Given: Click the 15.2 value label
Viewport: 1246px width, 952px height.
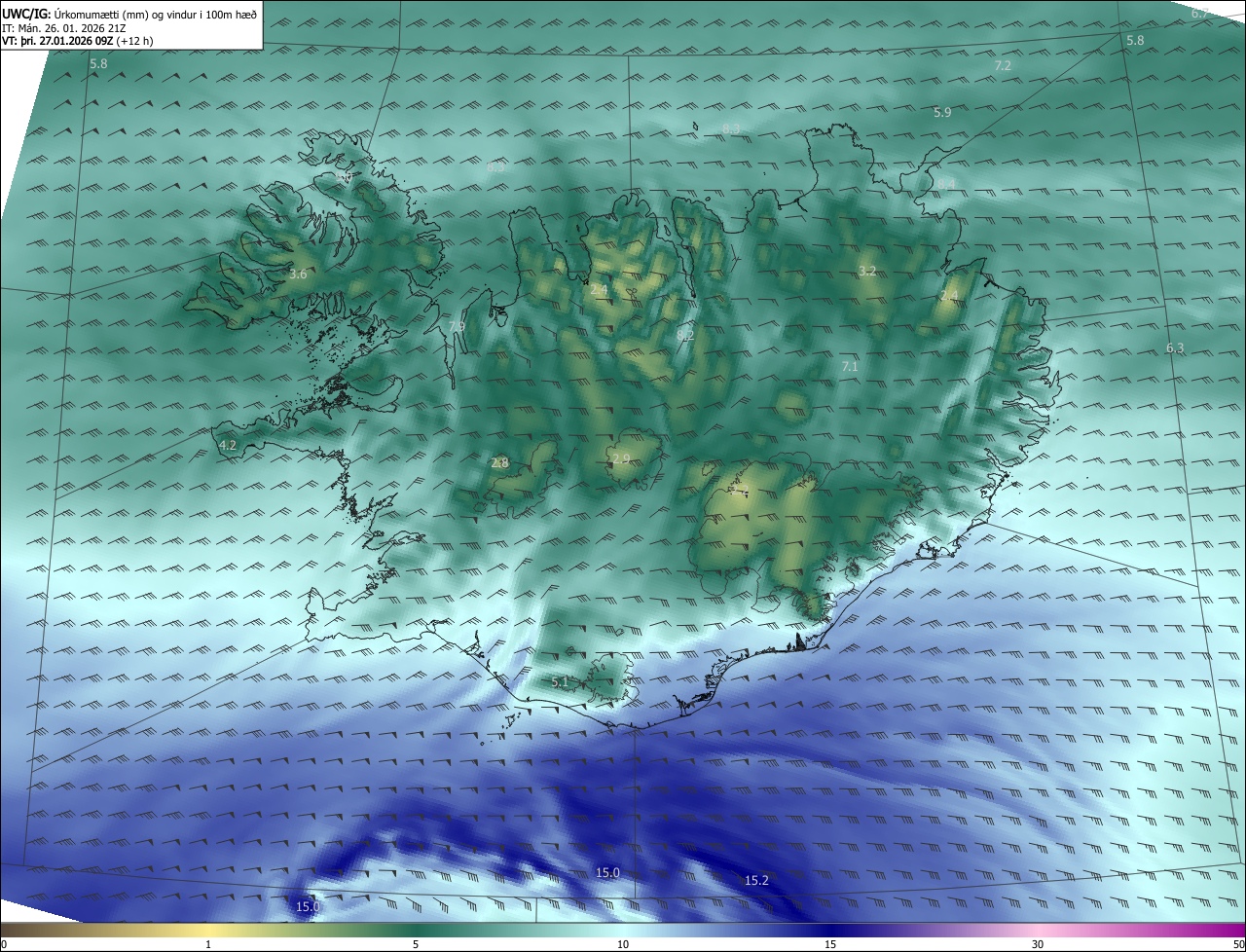Looking at the screenshot, I should (756, 880).
